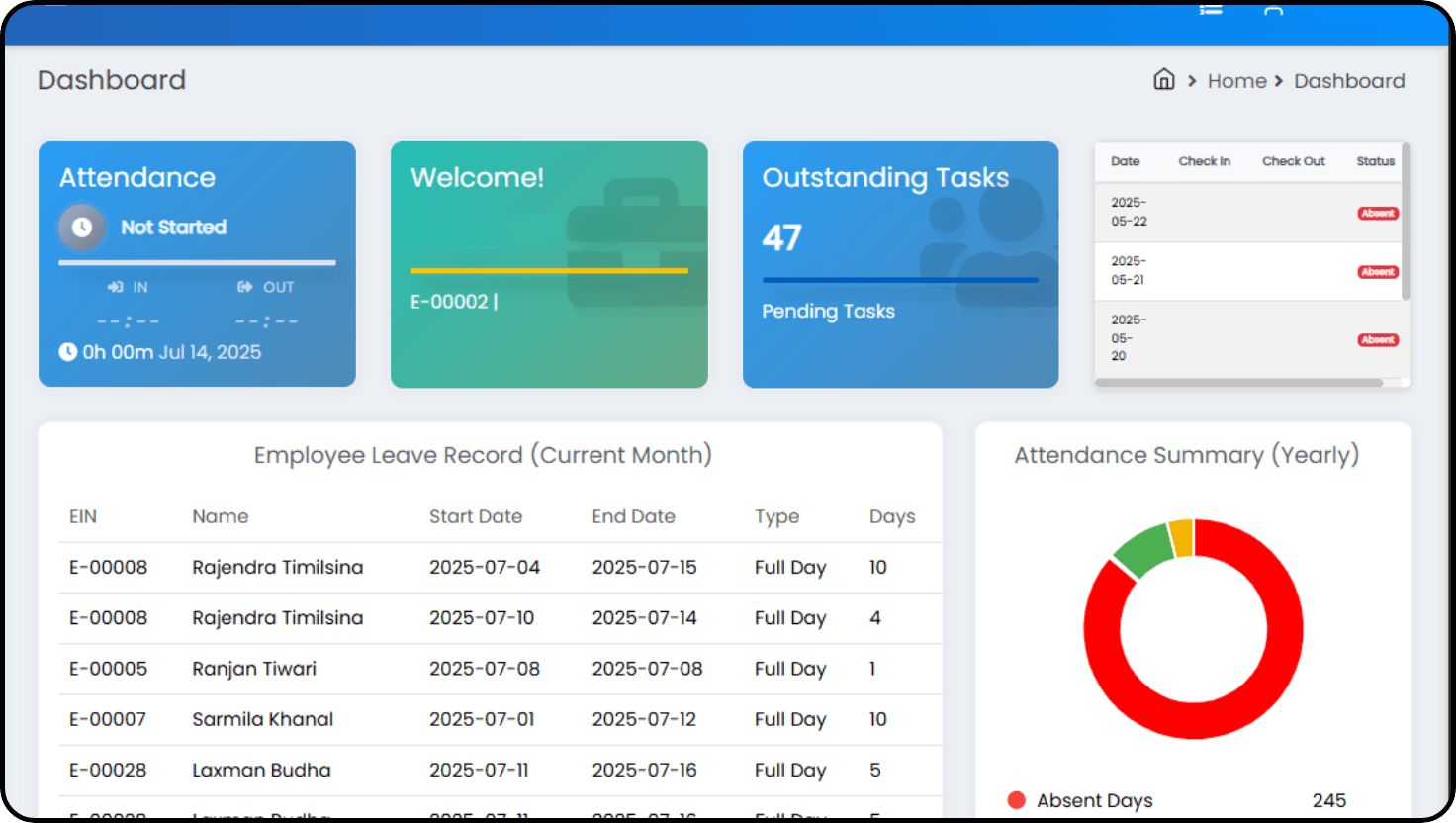
Task: Click the Status column header
Action: point(1376,161)
